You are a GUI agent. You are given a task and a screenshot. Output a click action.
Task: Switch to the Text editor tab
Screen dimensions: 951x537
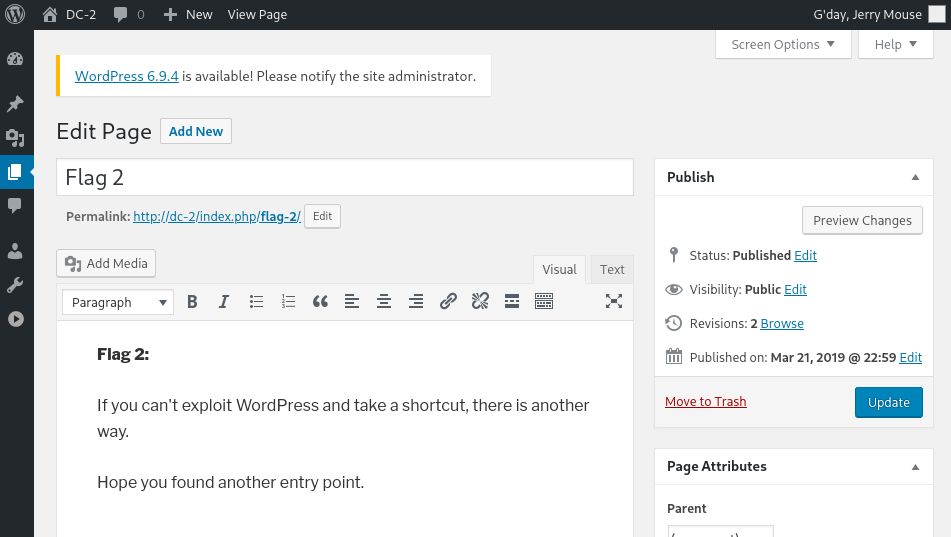(x=612, y=269)
